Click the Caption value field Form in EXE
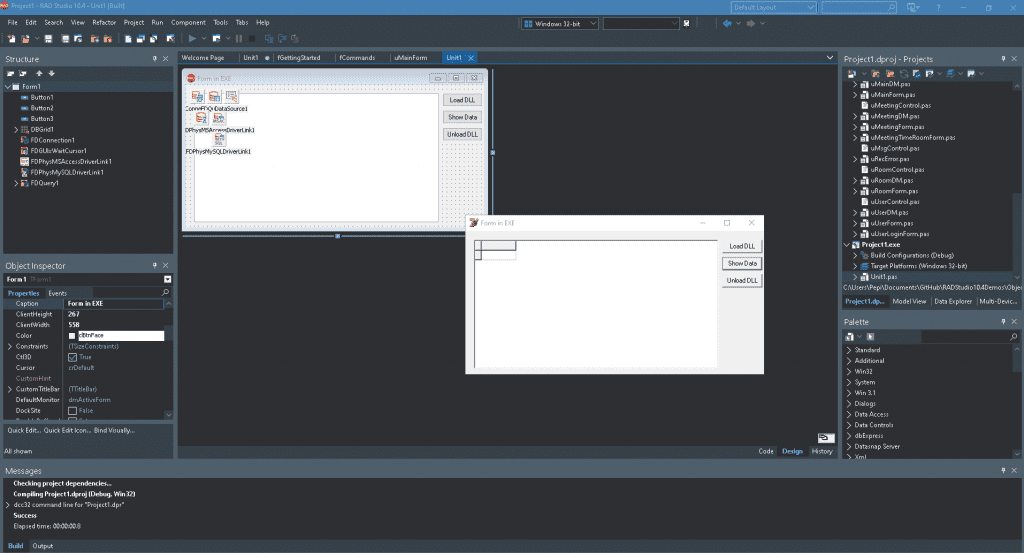The image size is (1024, 553). (x=114, y=304)
